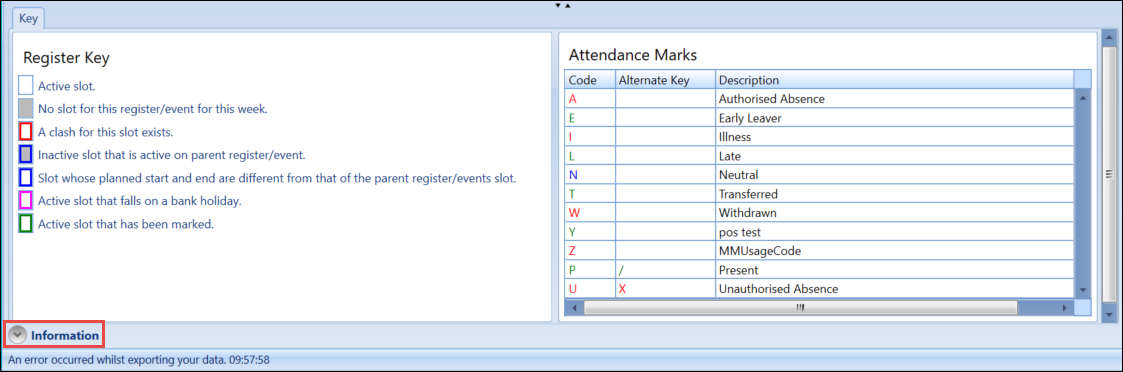Click the outer panel scroll down arrow
The height and width of the screenshot is (372, 1123).
[1109, 314]
